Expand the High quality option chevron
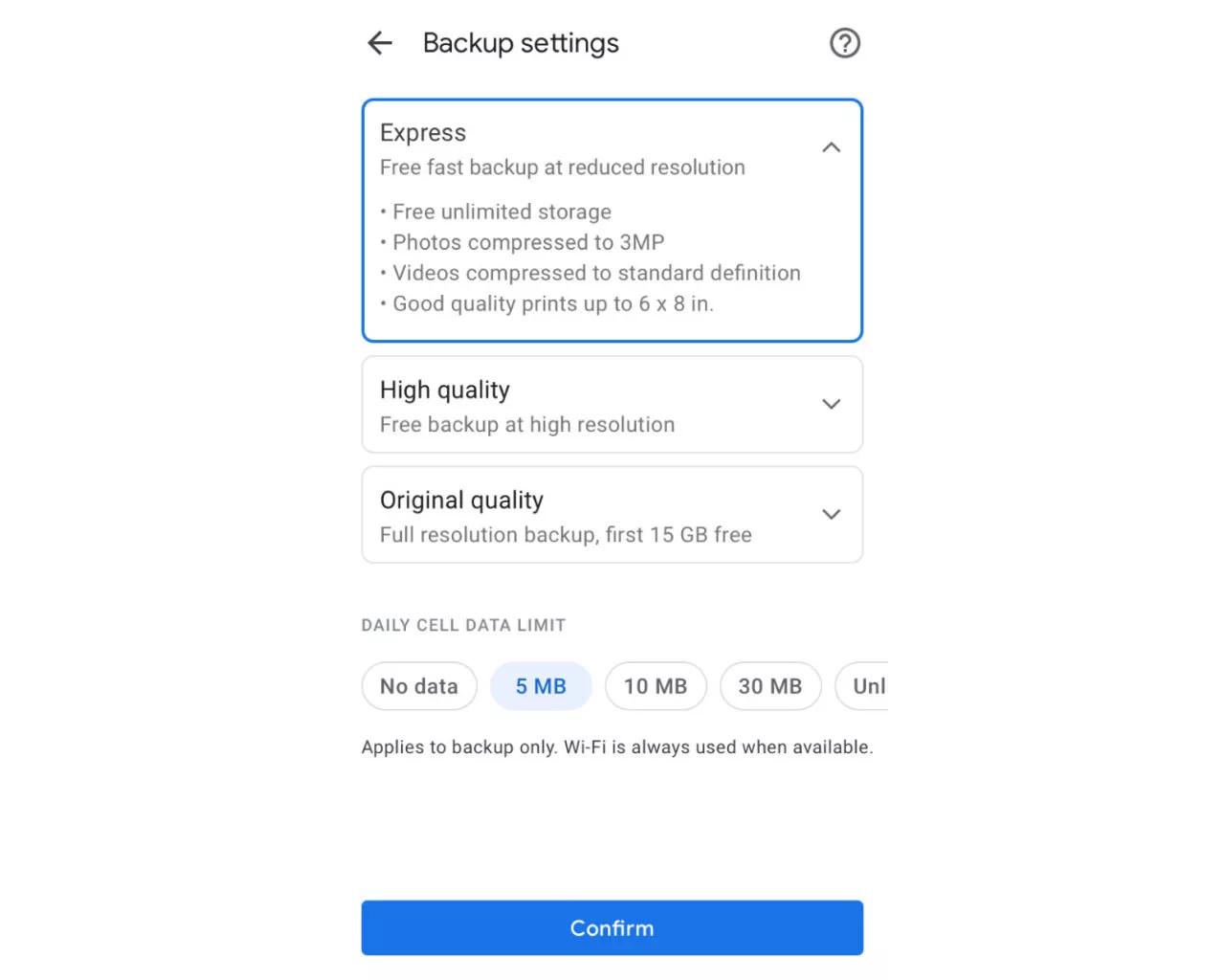The width and height of the screenshot is (1225, 980). click(x=831, y=404)
